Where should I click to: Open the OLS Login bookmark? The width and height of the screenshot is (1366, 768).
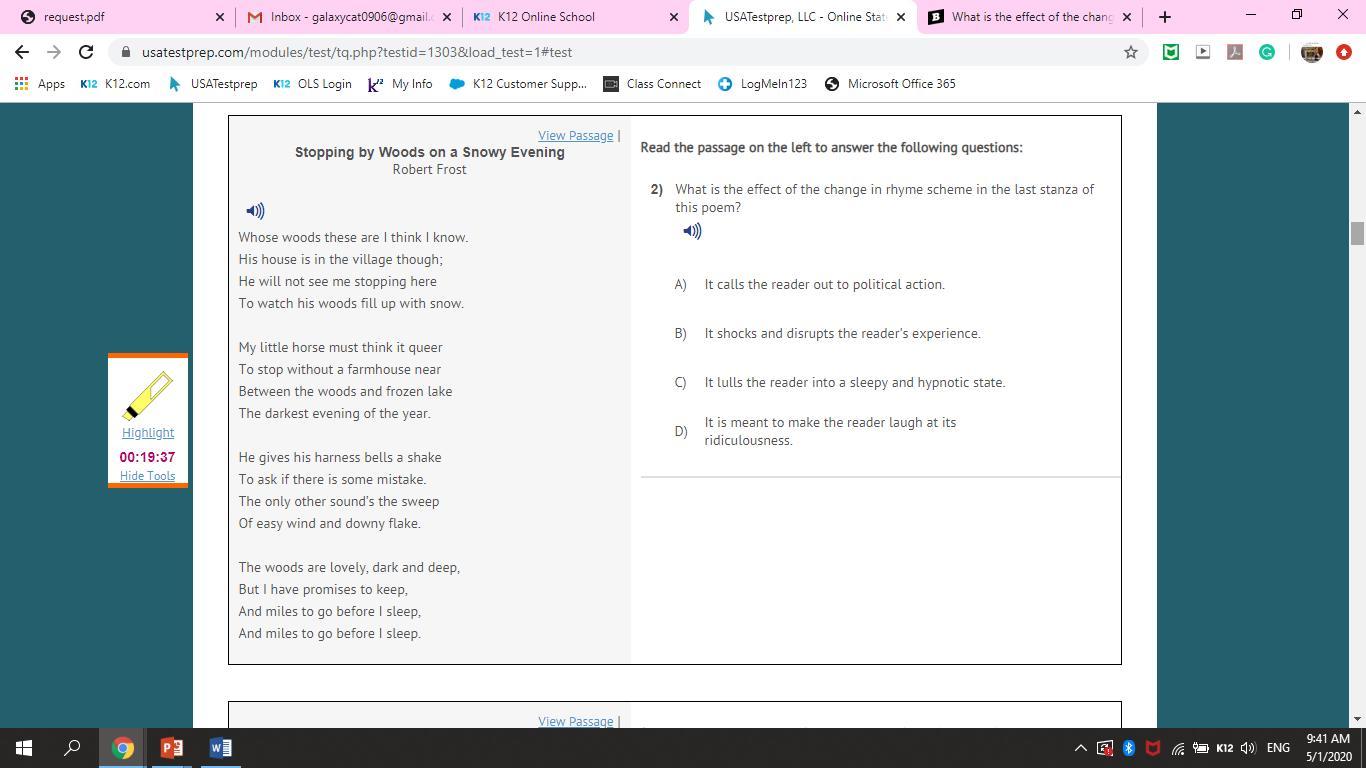[312, 84]
